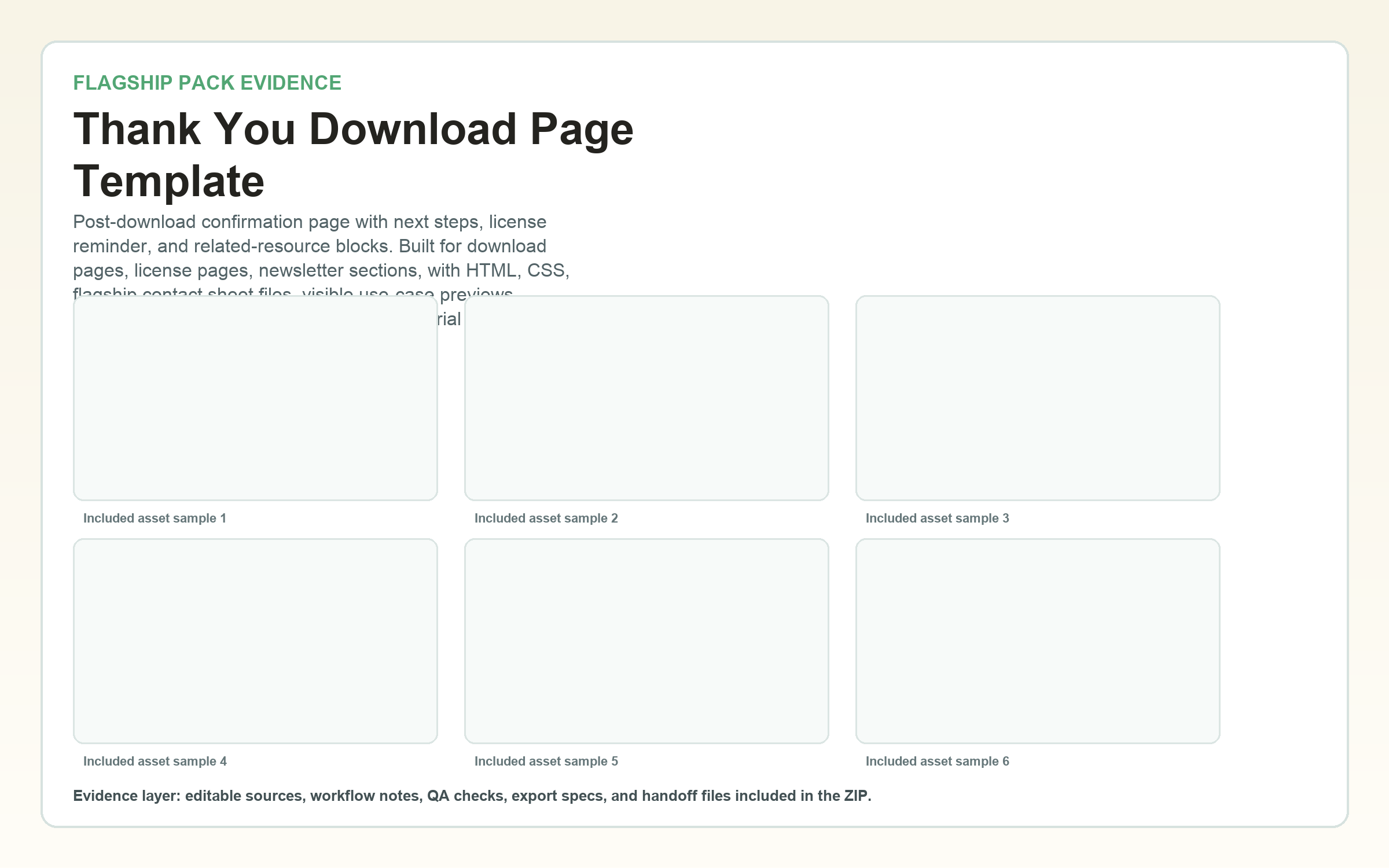Viewport: 1389px width, 868px height.
Task: Open the Included asset sample 4 thumbnail
Action: 255,641
